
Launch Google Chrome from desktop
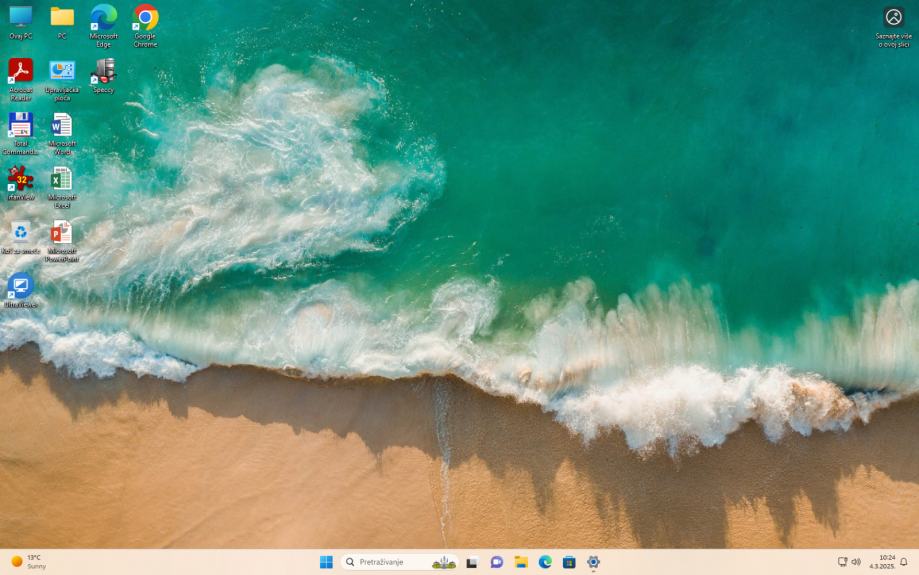click(145, 25)
